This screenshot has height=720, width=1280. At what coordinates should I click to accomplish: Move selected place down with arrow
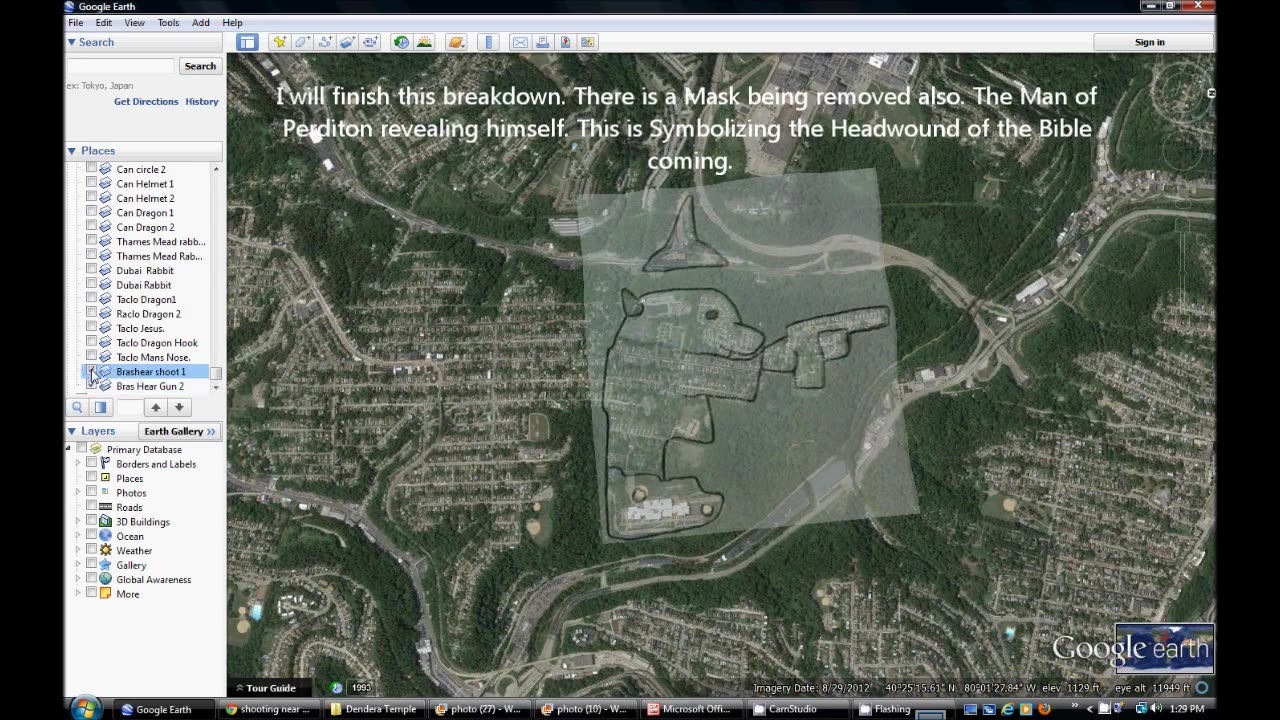(x=179, y=407)
